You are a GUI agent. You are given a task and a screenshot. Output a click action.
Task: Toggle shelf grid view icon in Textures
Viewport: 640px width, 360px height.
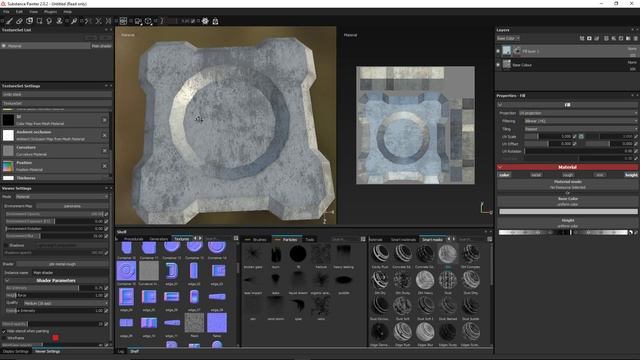click(236, 238)
